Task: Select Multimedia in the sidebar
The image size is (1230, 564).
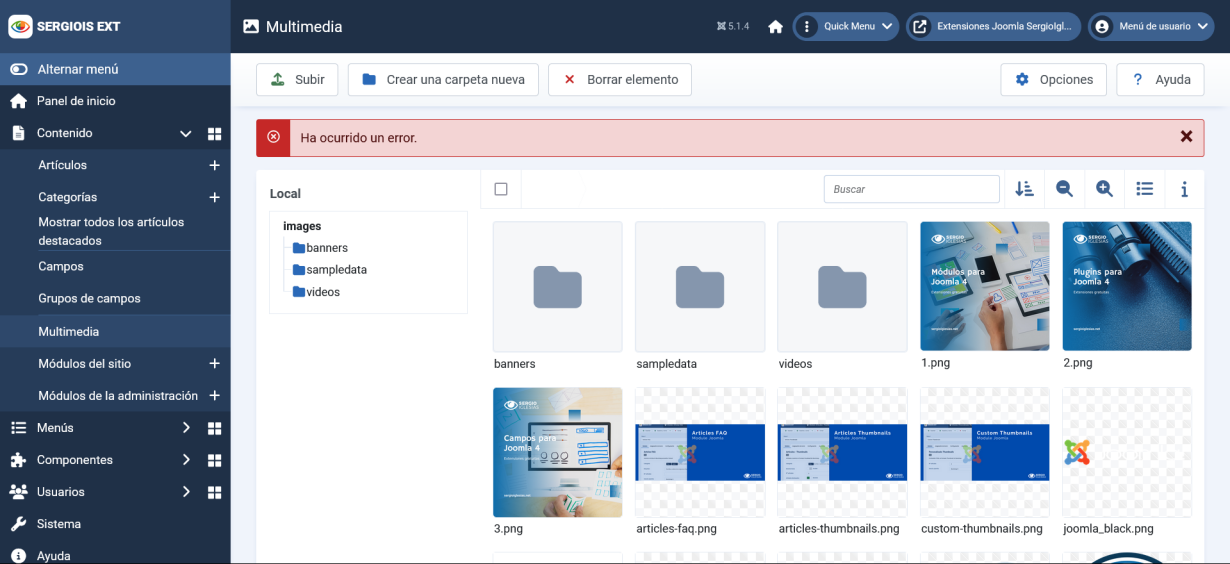Action: (x=115, y=331)
